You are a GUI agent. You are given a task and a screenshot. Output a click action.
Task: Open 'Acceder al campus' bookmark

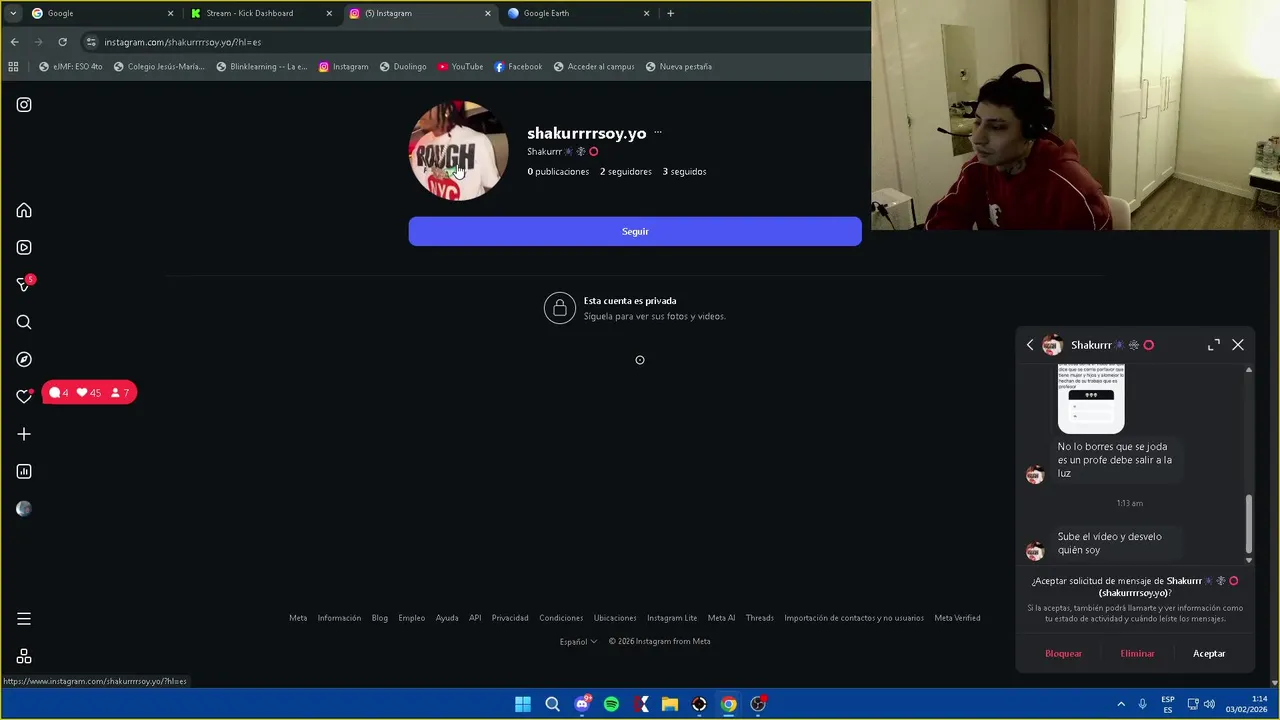[x=593, y=67]
